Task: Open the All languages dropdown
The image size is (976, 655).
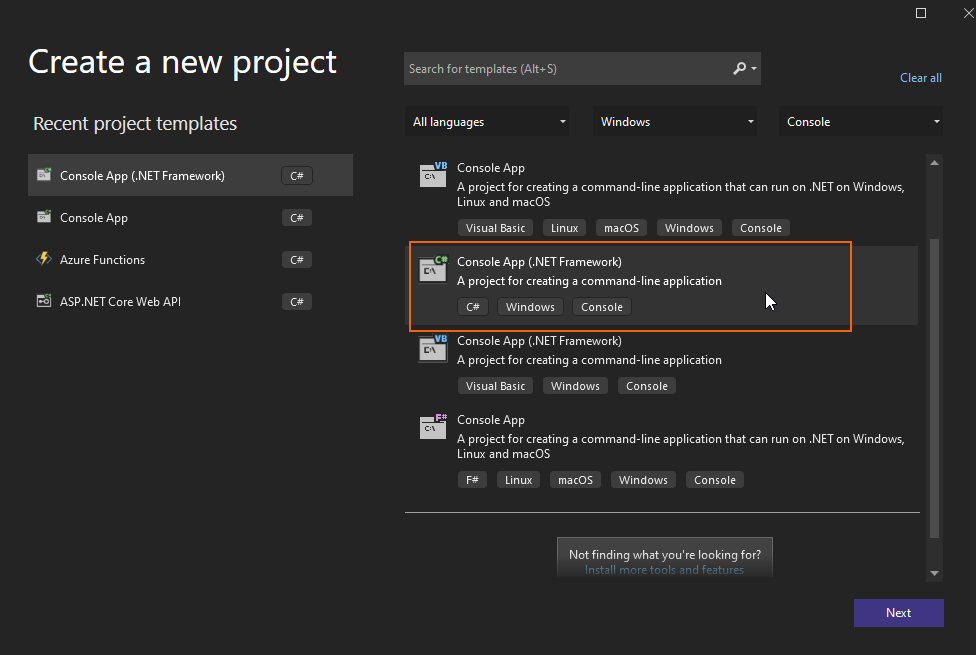Action: (487, 122)
